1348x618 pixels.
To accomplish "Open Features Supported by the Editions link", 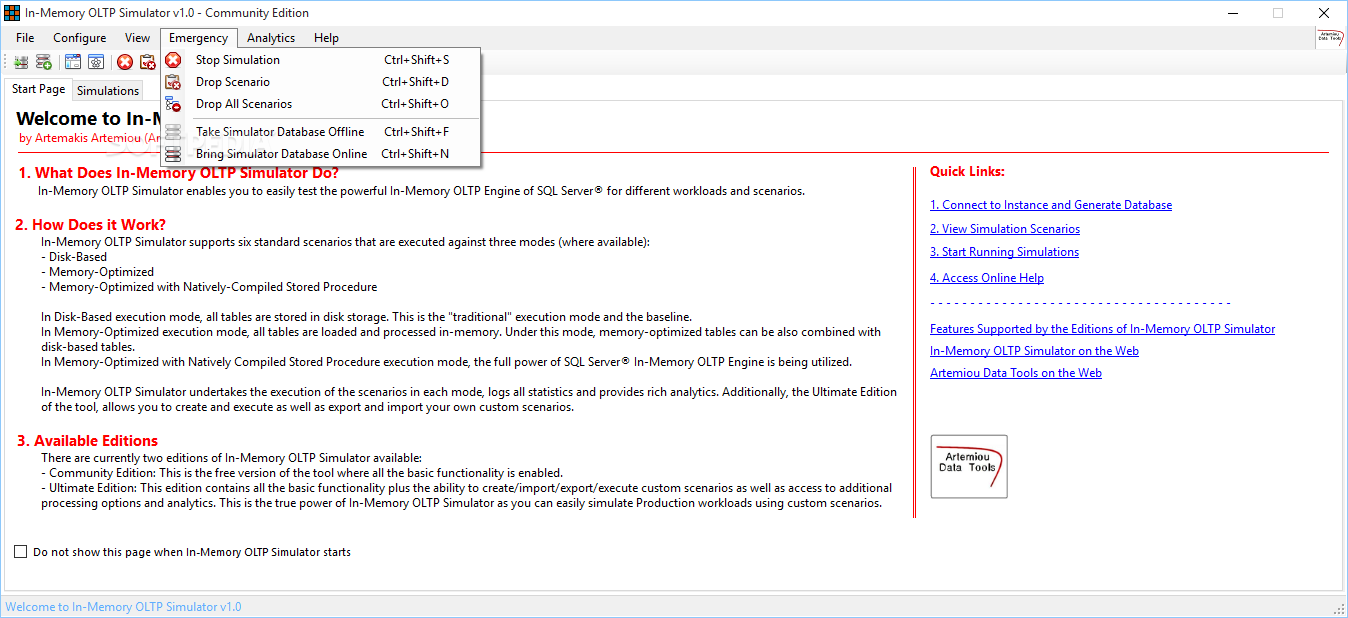I will [1103, 329].
